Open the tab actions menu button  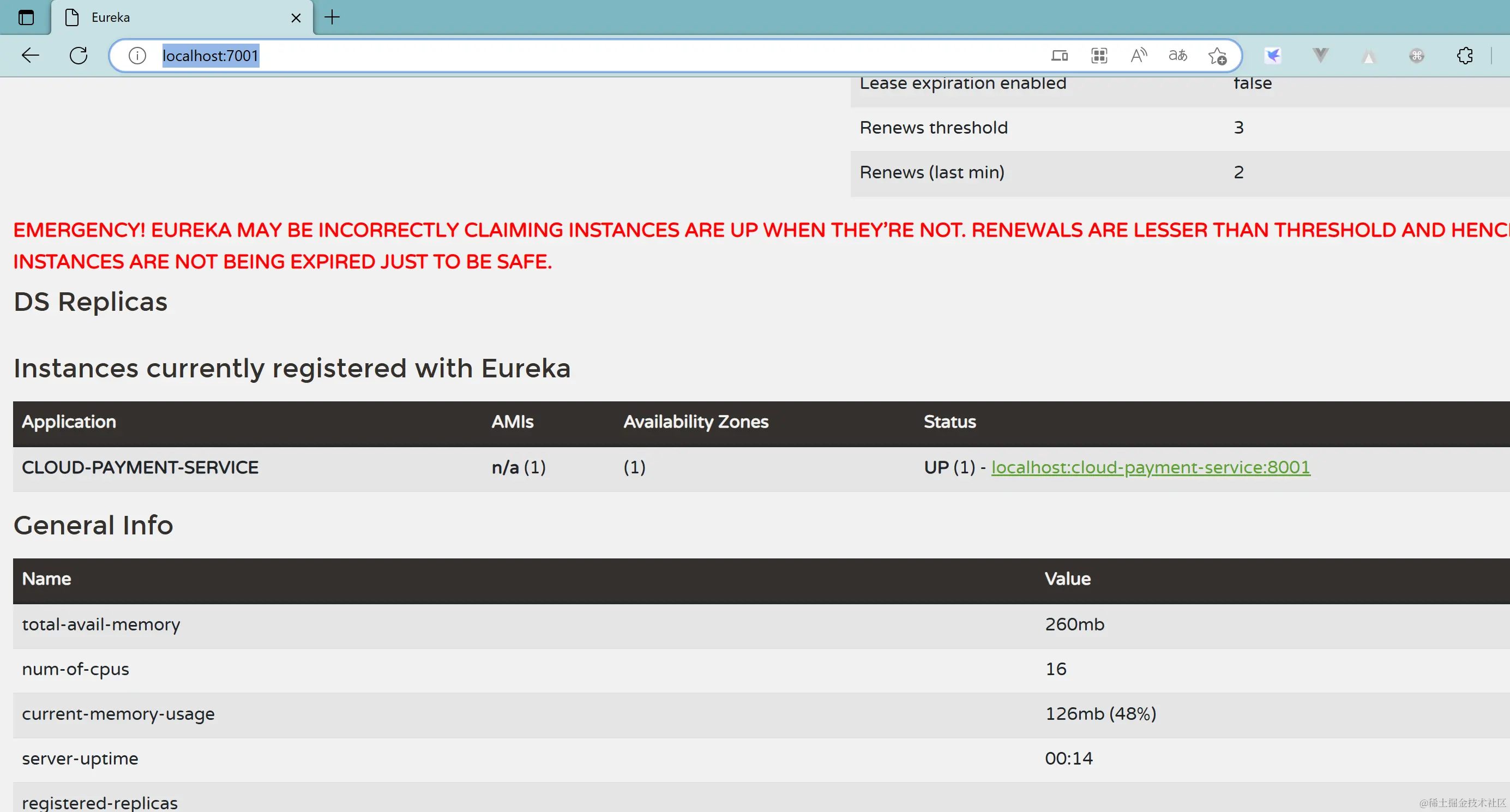click(x=26, y=17)
